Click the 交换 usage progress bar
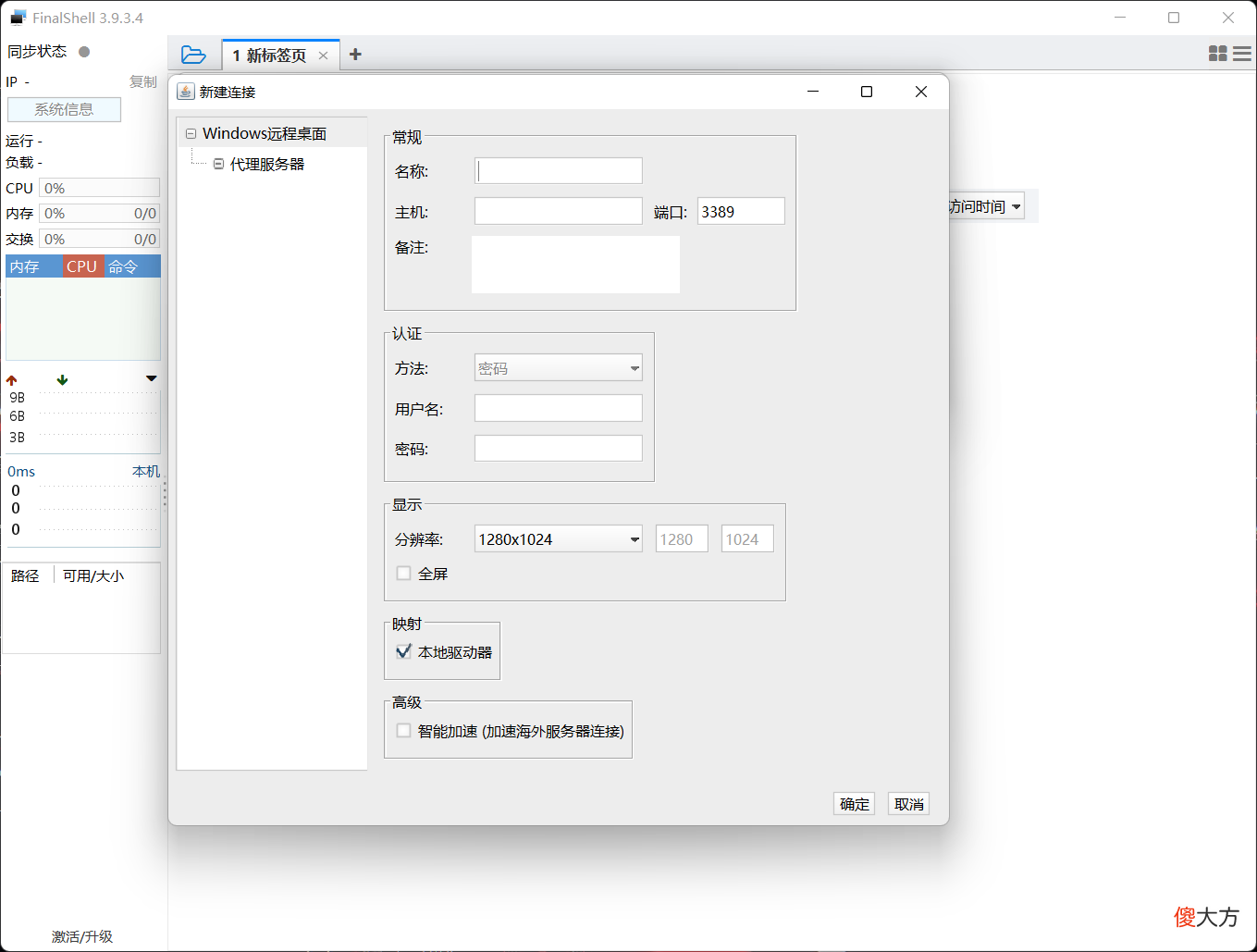 (x=100, y=239)
